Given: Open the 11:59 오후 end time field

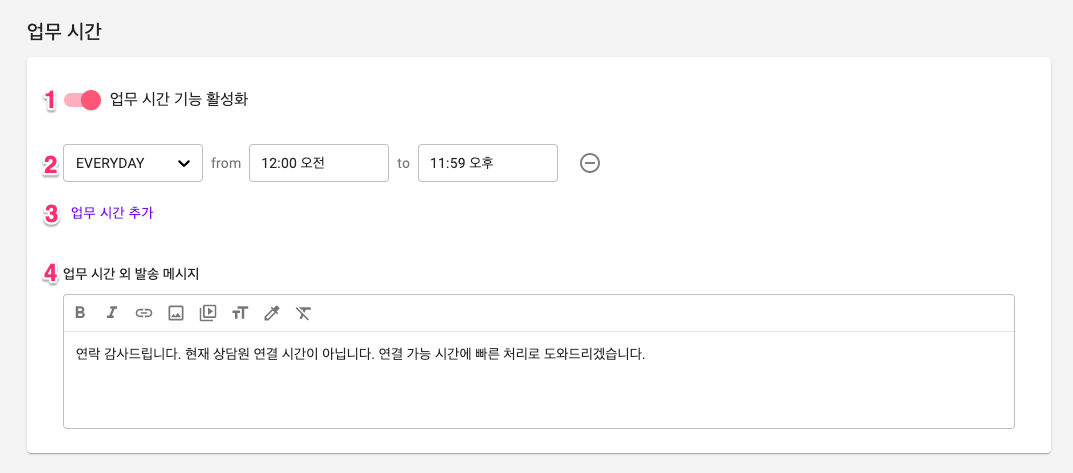Looking at the screenshot, I should [488, 163].
